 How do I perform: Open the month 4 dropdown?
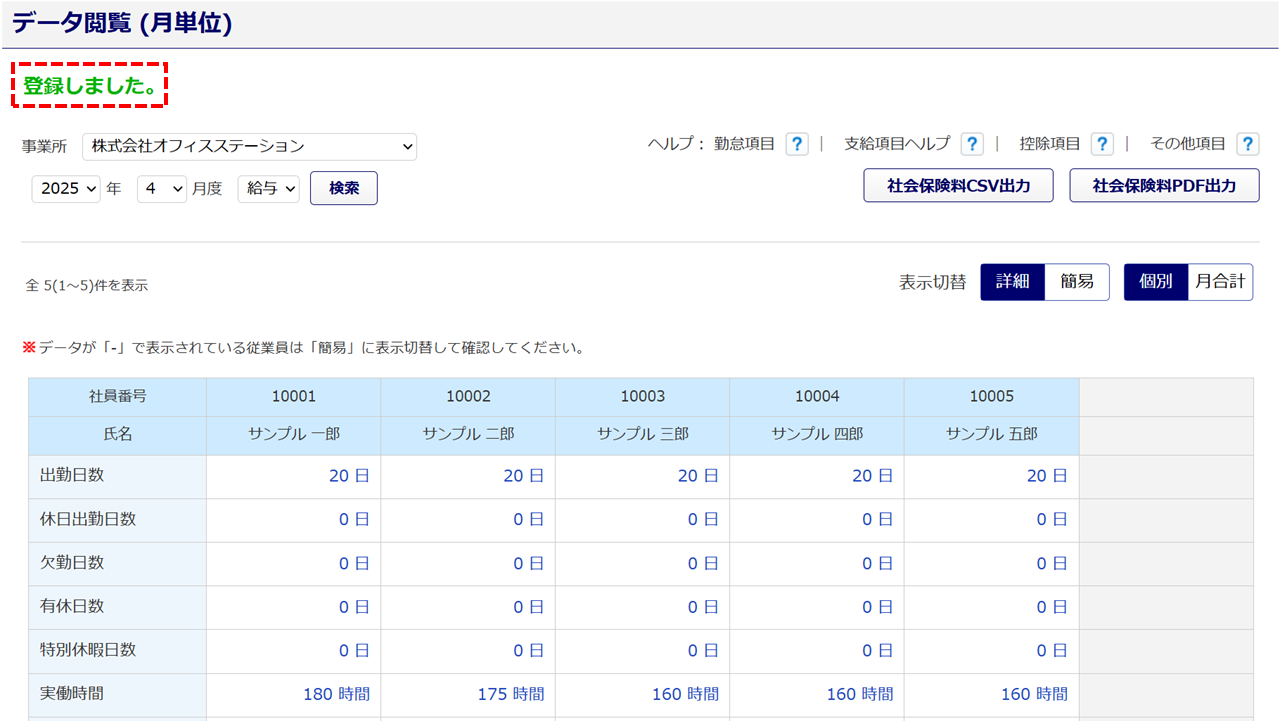point(161,188)
